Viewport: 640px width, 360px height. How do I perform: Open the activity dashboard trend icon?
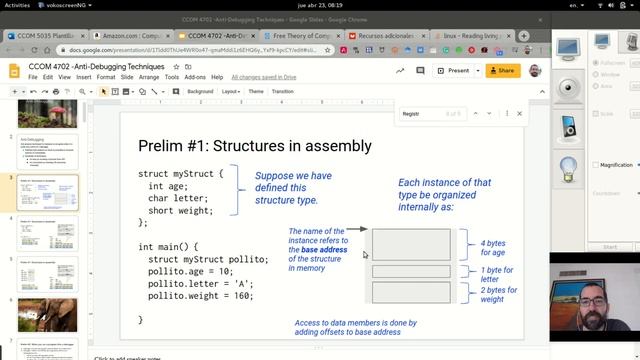point(400,71)
